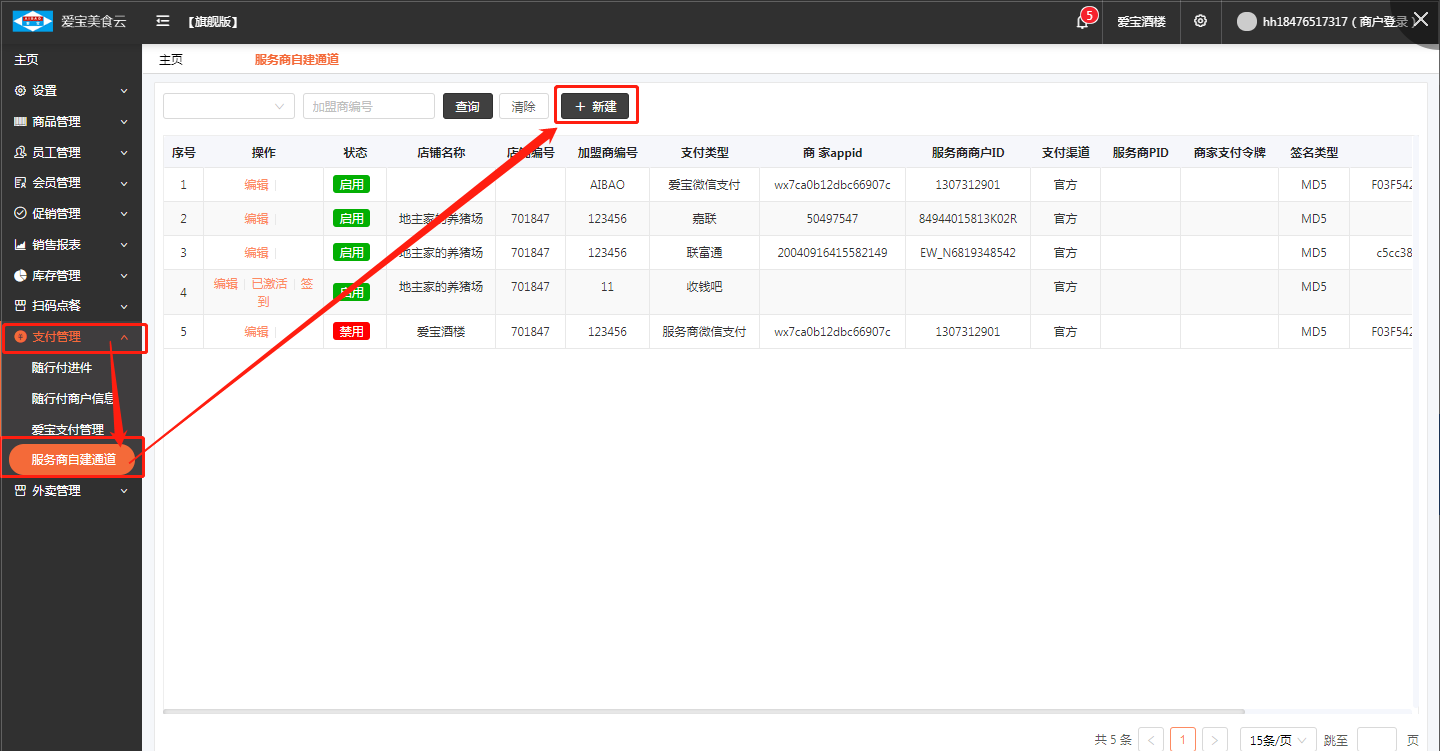This screenshot has height=751, width=1440.
Task: Open the empty filter dropdown beside search
Action: (x=228, y=106)
